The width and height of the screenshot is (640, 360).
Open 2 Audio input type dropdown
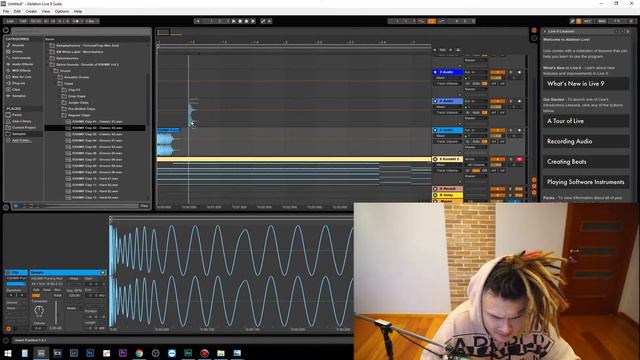[x=476, y=72]
